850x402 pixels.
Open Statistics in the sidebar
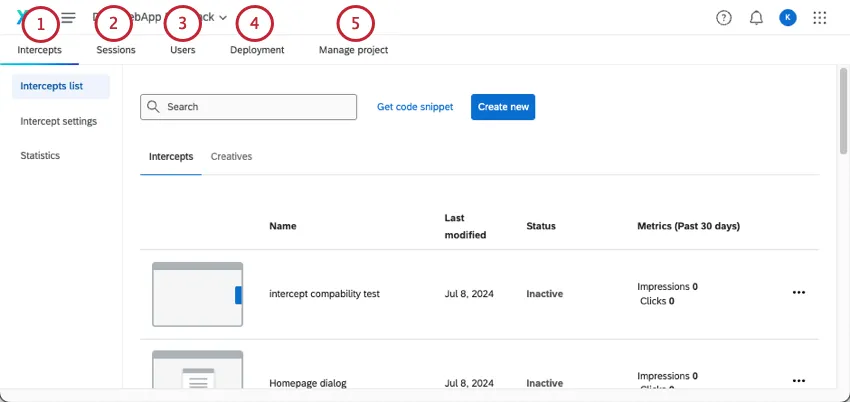(40, 156)
